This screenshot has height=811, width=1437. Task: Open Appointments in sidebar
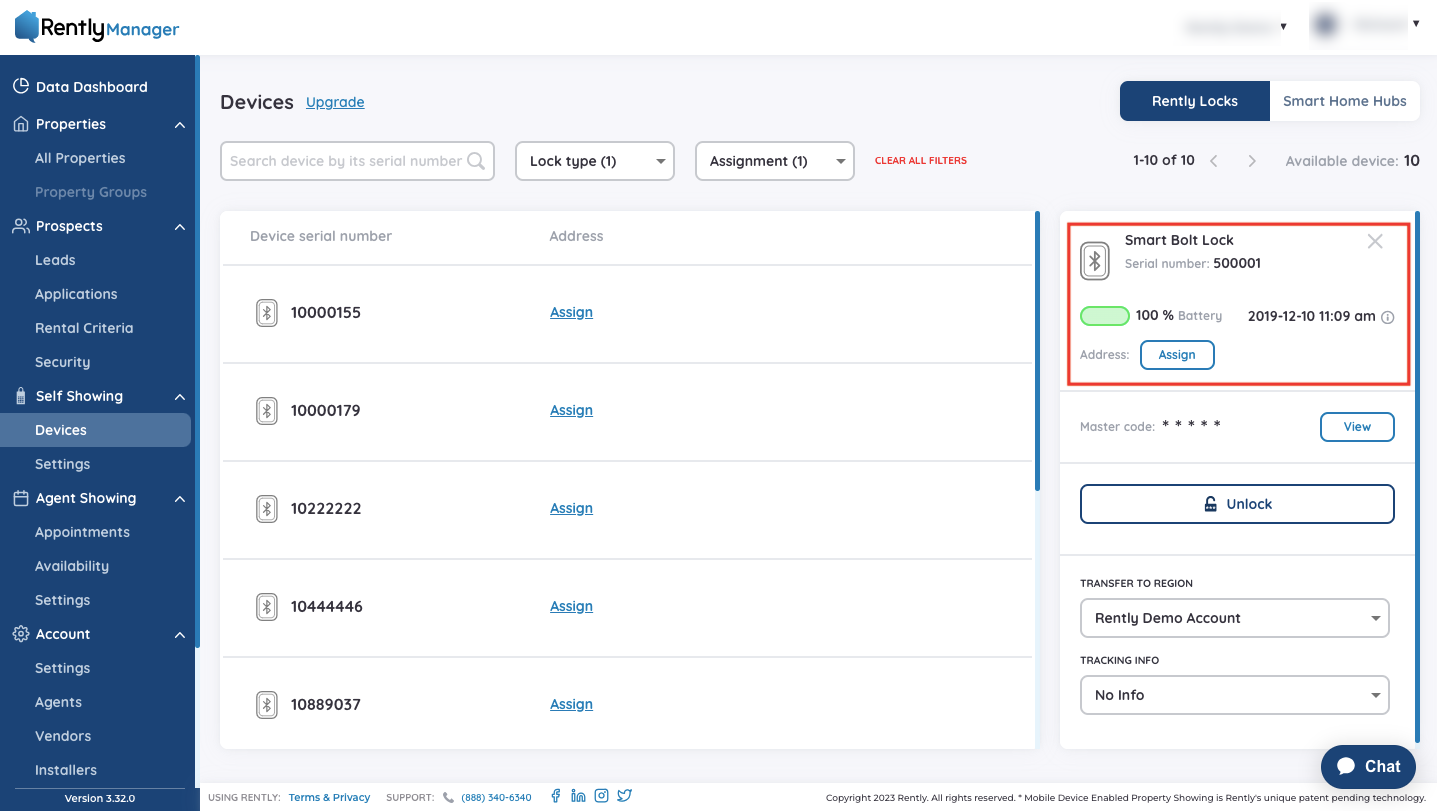pos(82,532)
